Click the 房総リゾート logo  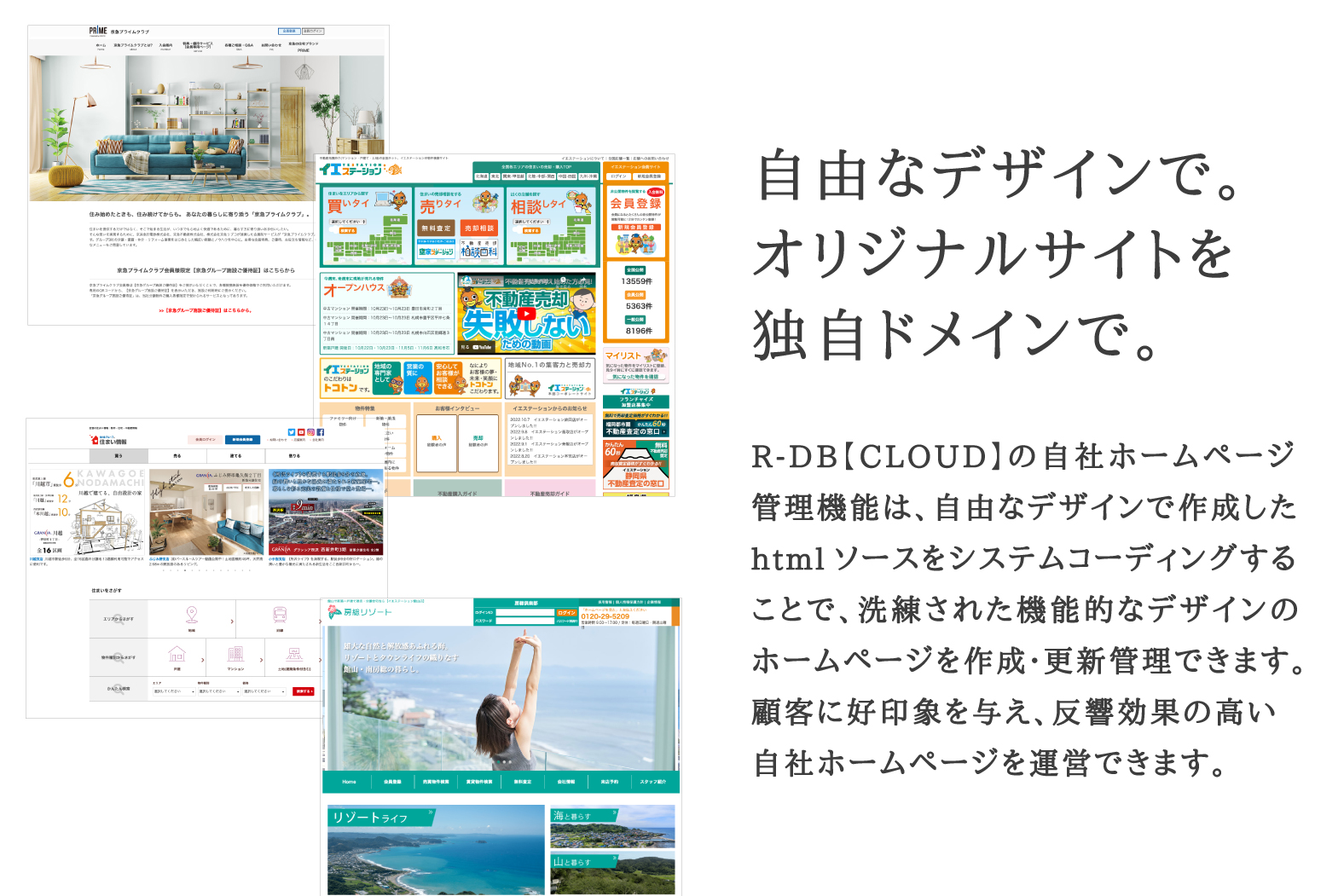click(x=361, y=612)
